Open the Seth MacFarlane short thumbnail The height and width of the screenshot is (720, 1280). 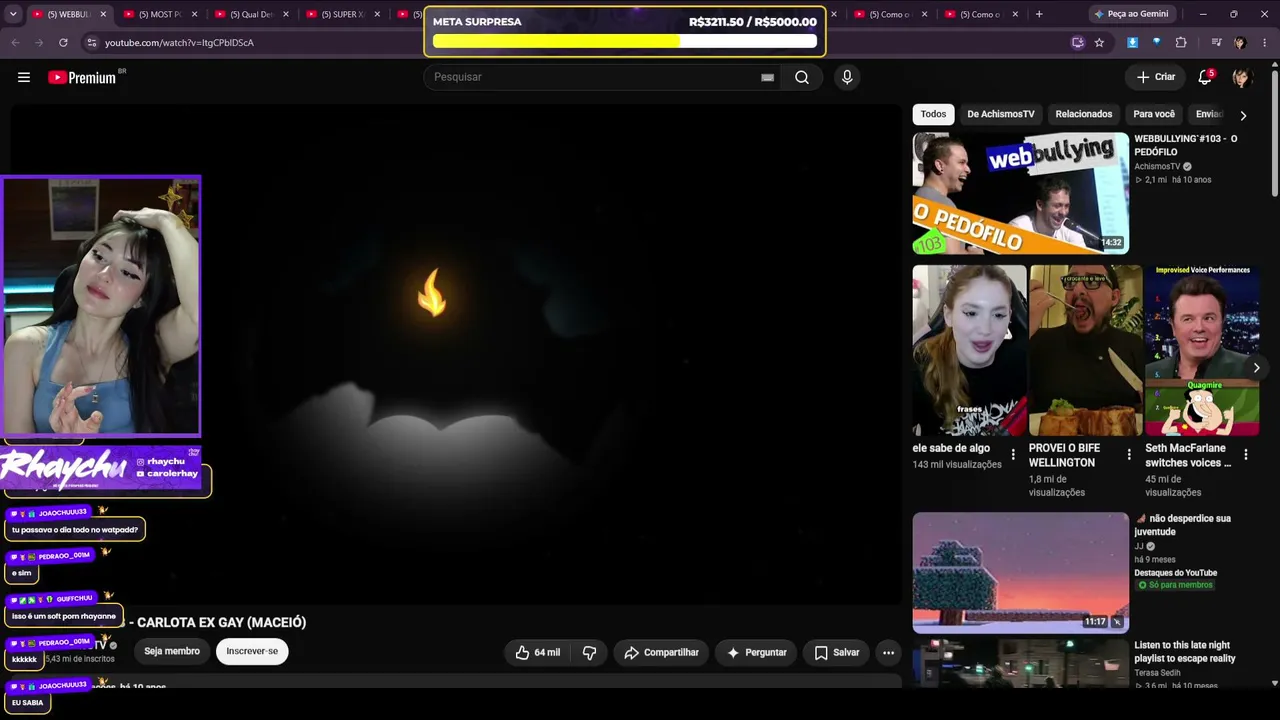1201,350
